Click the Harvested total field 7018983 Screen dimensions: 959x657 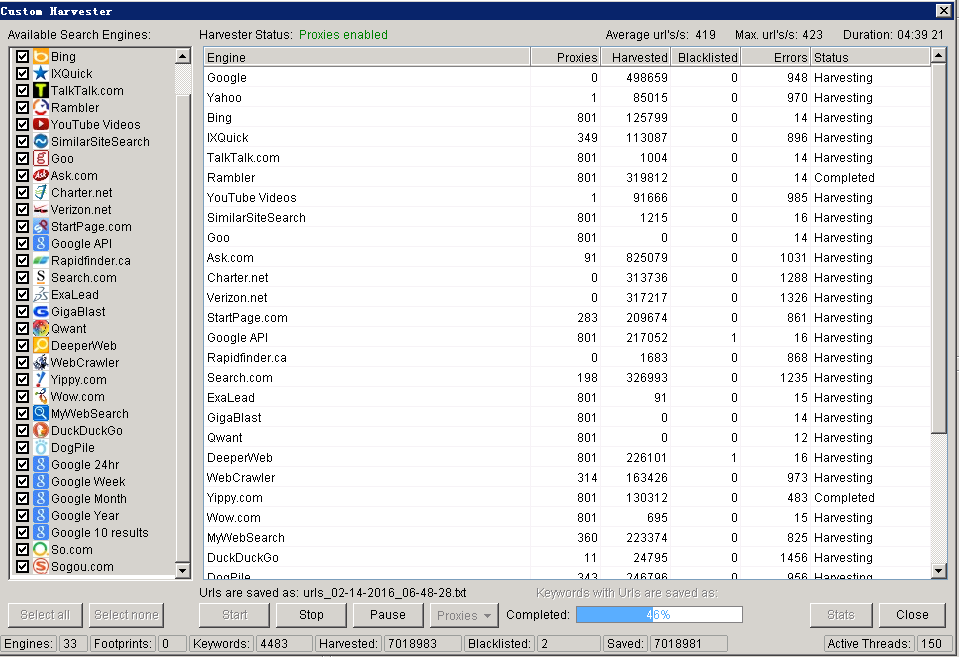[x=422, y=644]
